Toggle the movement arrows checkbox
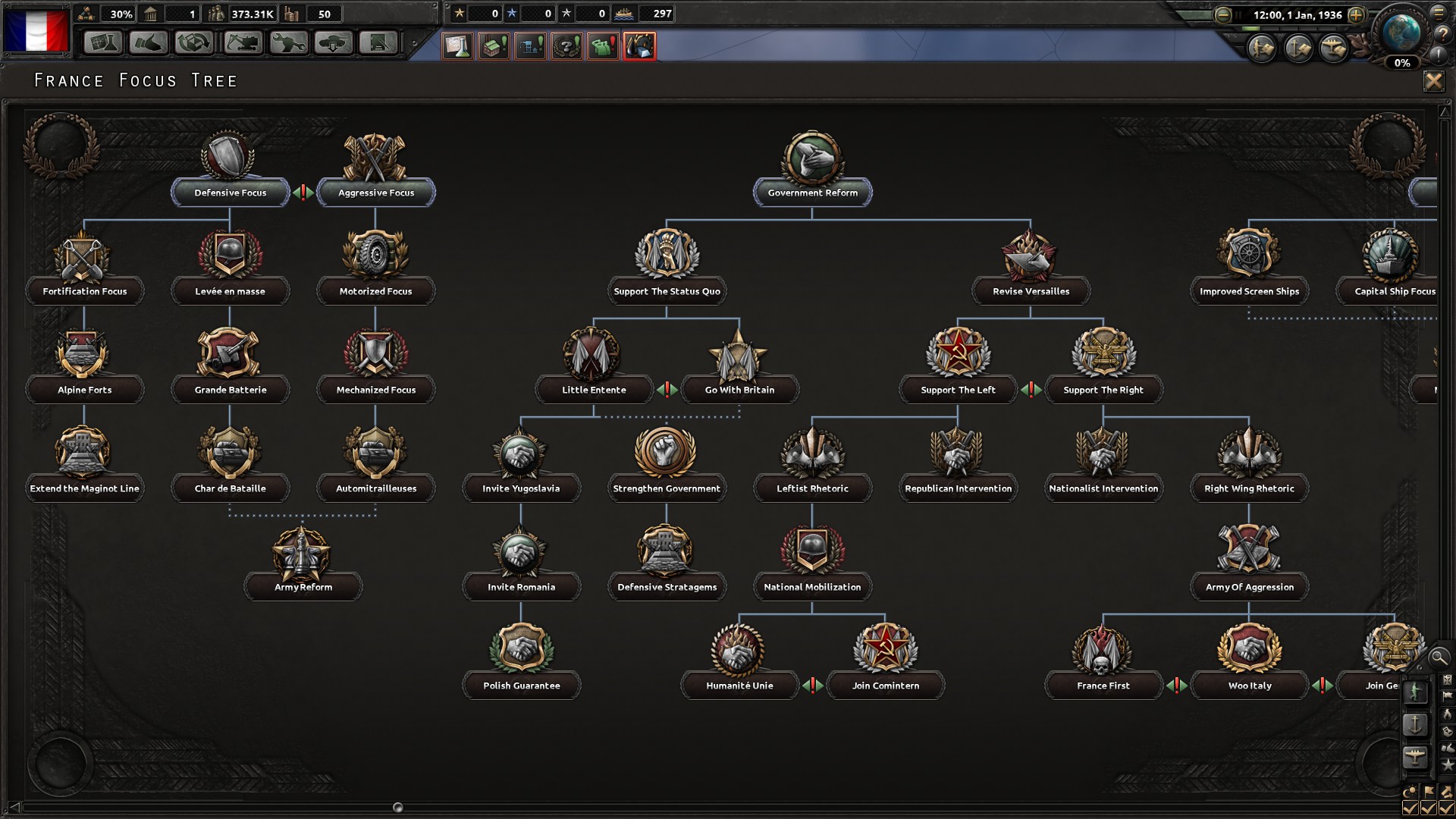 pos(1446,808)
